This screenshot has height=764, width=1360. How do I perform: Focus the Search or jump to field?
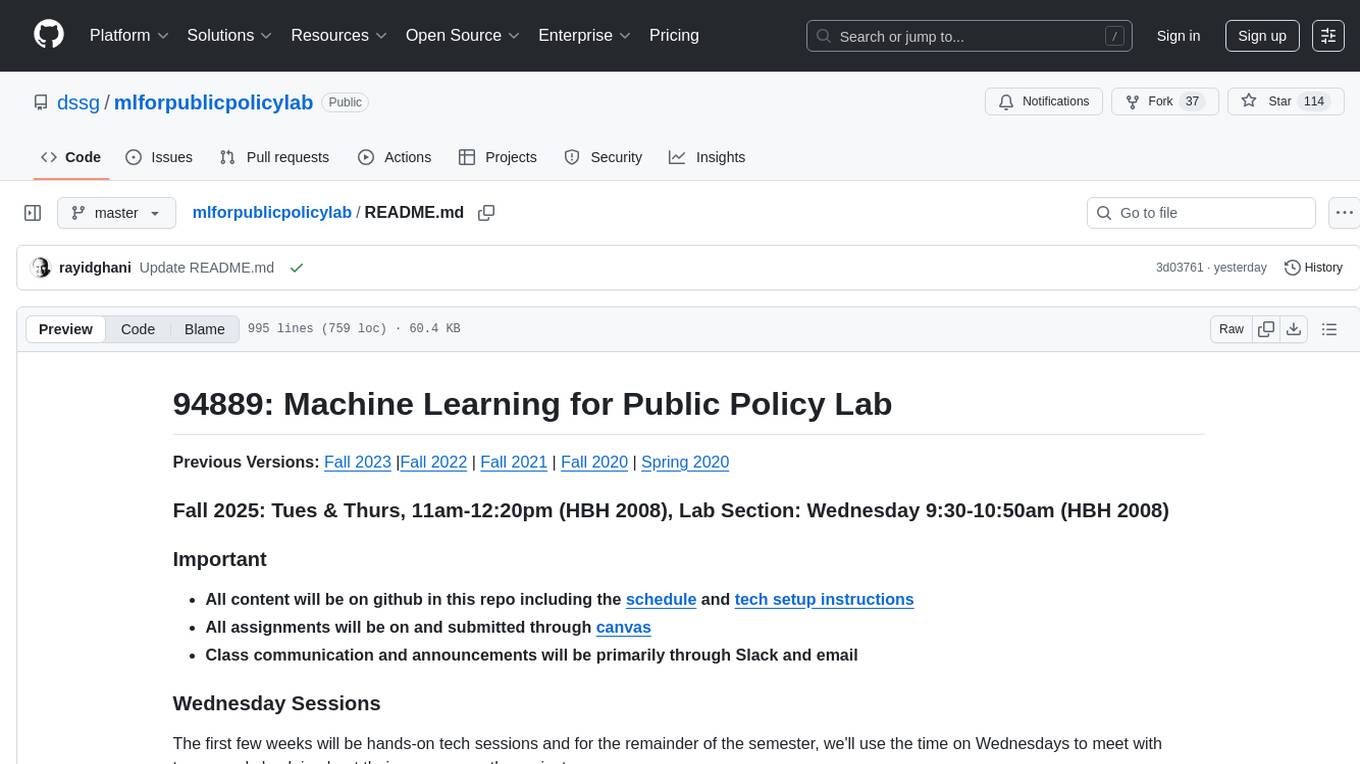coord(969,36)
